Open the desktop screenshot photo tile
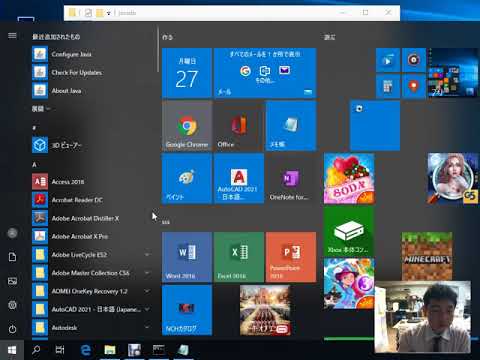 (x=453, y=73)
